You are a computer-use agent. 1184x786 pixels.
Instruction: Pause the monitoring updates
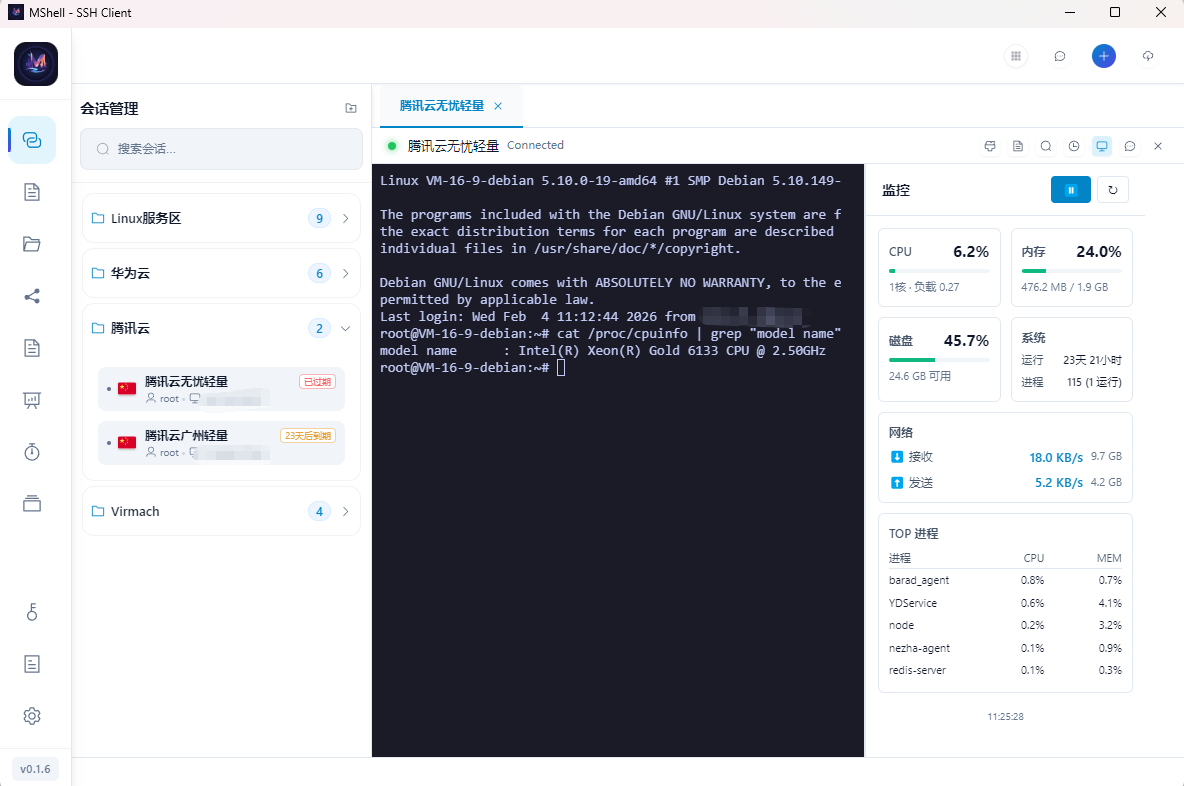point(1070,190)
